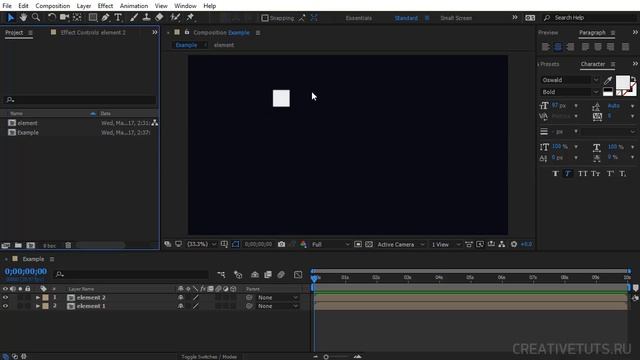Select the Selection arrow tool
The height and width of the screenshot is (360, 640).
tap(10, 18)
